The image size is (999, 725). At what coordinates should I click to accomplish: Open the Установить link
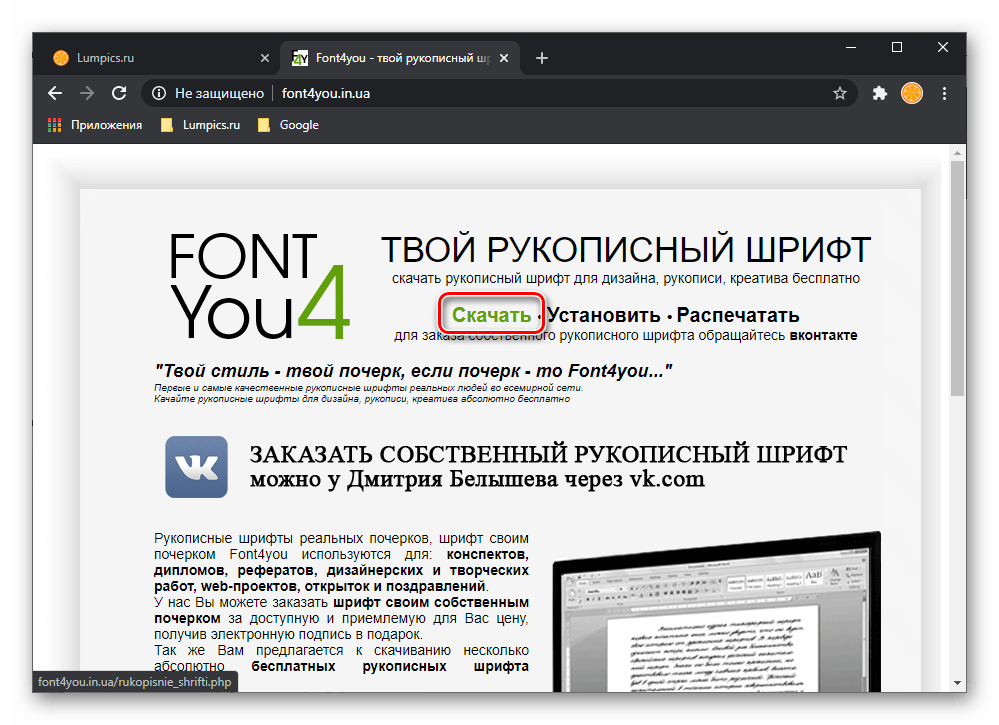603,315
